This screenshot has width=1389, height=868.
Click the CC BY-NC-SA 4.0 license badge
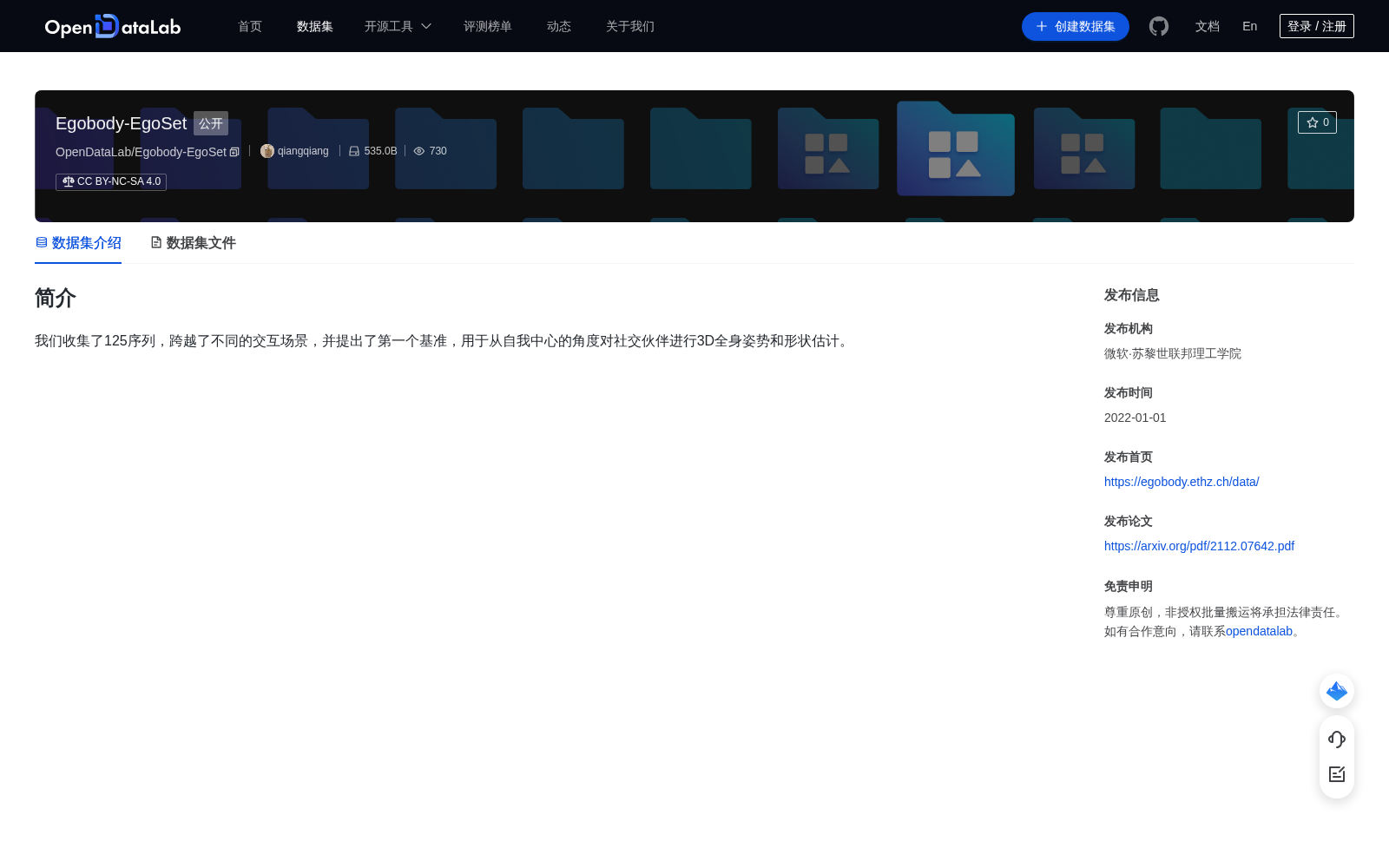[111, 181]
